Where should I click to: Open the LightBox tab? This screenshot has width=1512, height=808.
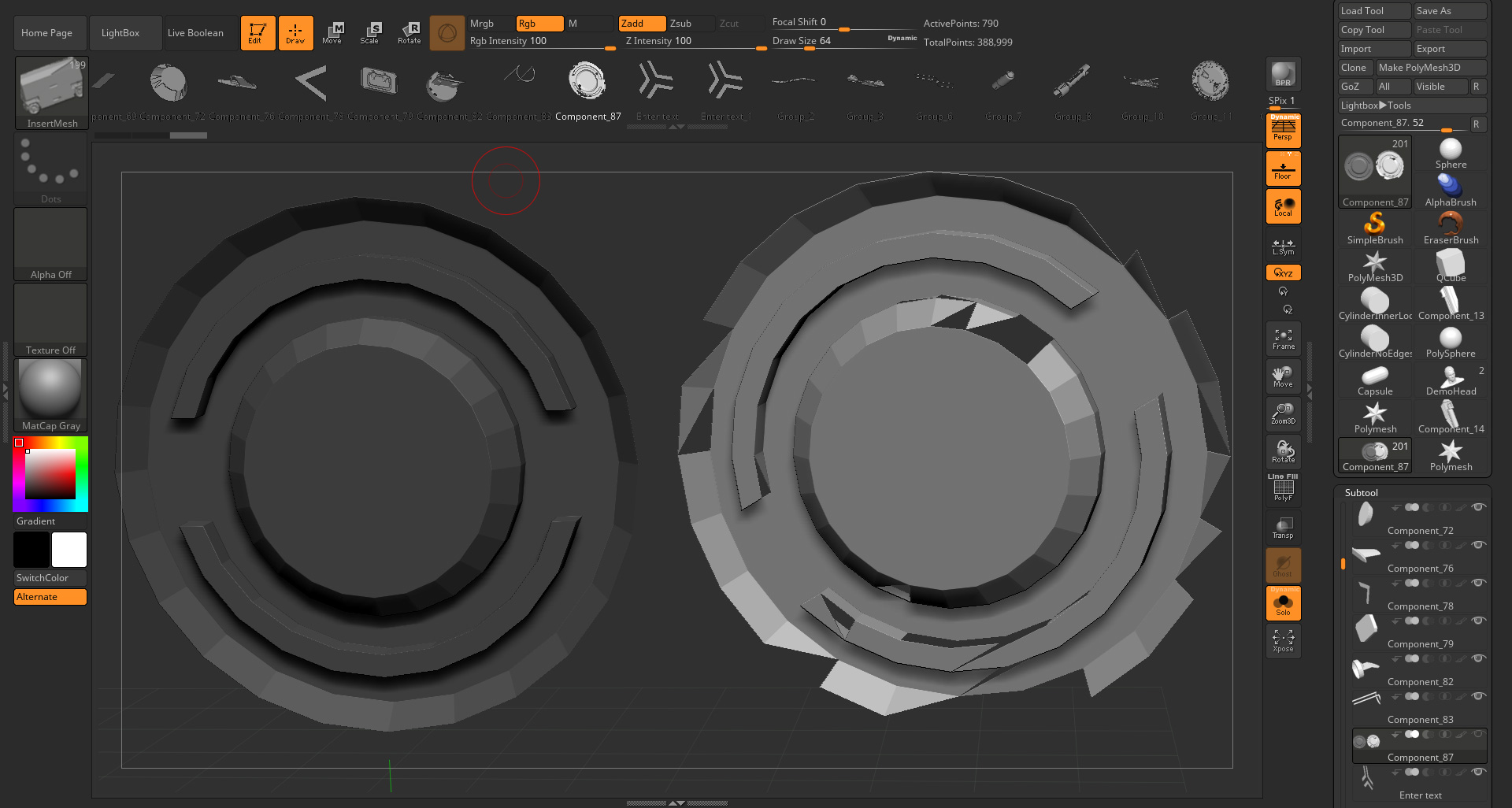pyautogui.click(x=120, y=33)
